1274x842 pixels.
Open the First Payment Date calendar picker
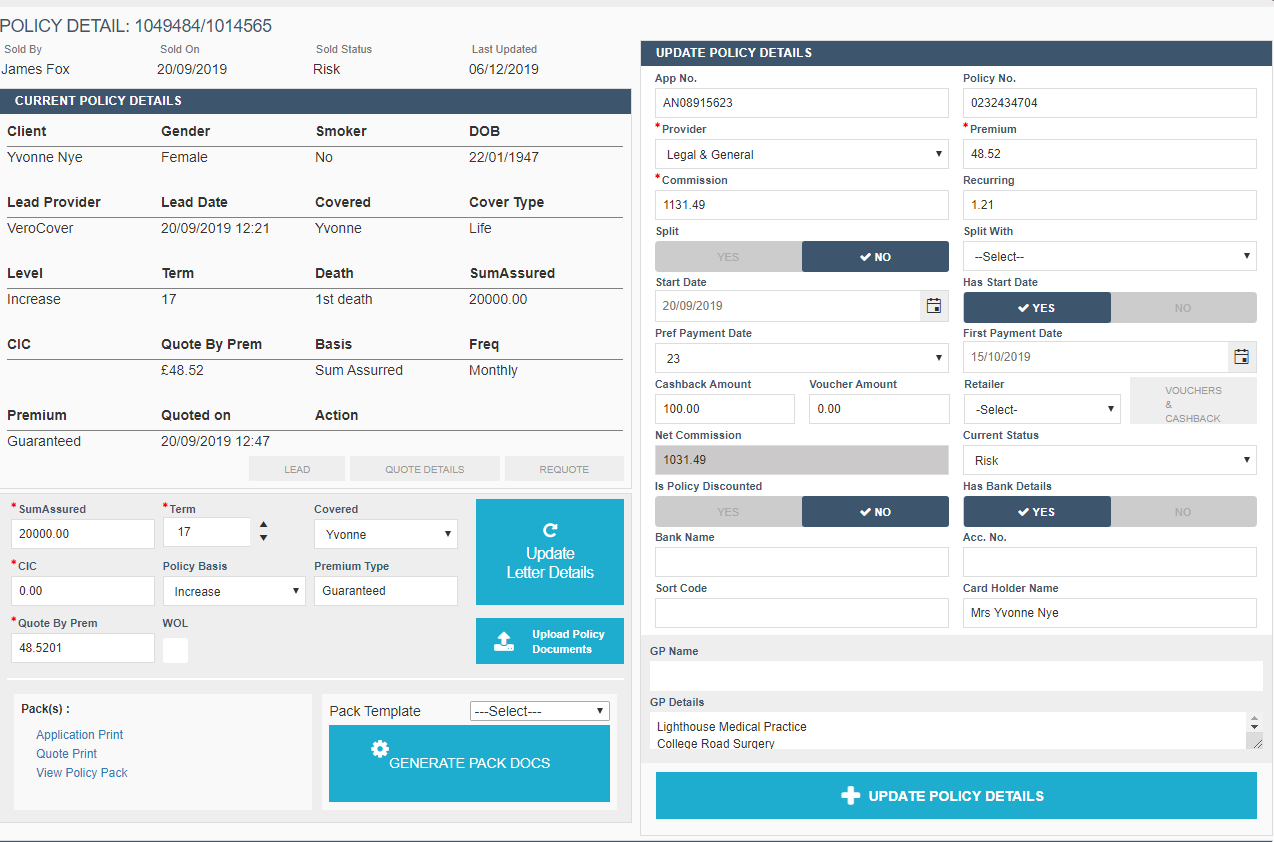[x=1241, y=357]
